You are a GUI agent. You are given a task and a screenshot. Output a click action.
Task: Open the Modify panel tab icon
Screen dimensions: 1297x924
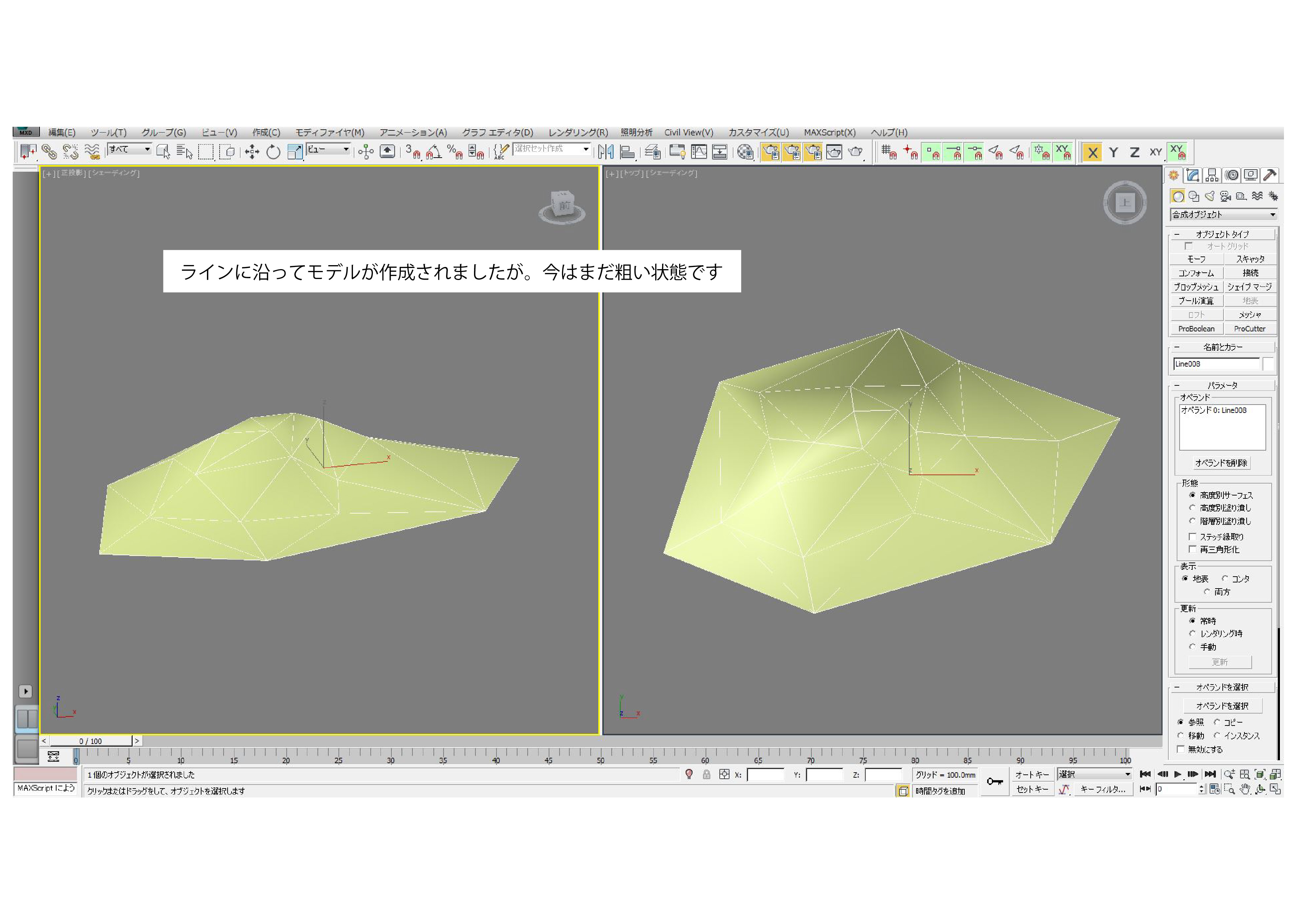1193,175
